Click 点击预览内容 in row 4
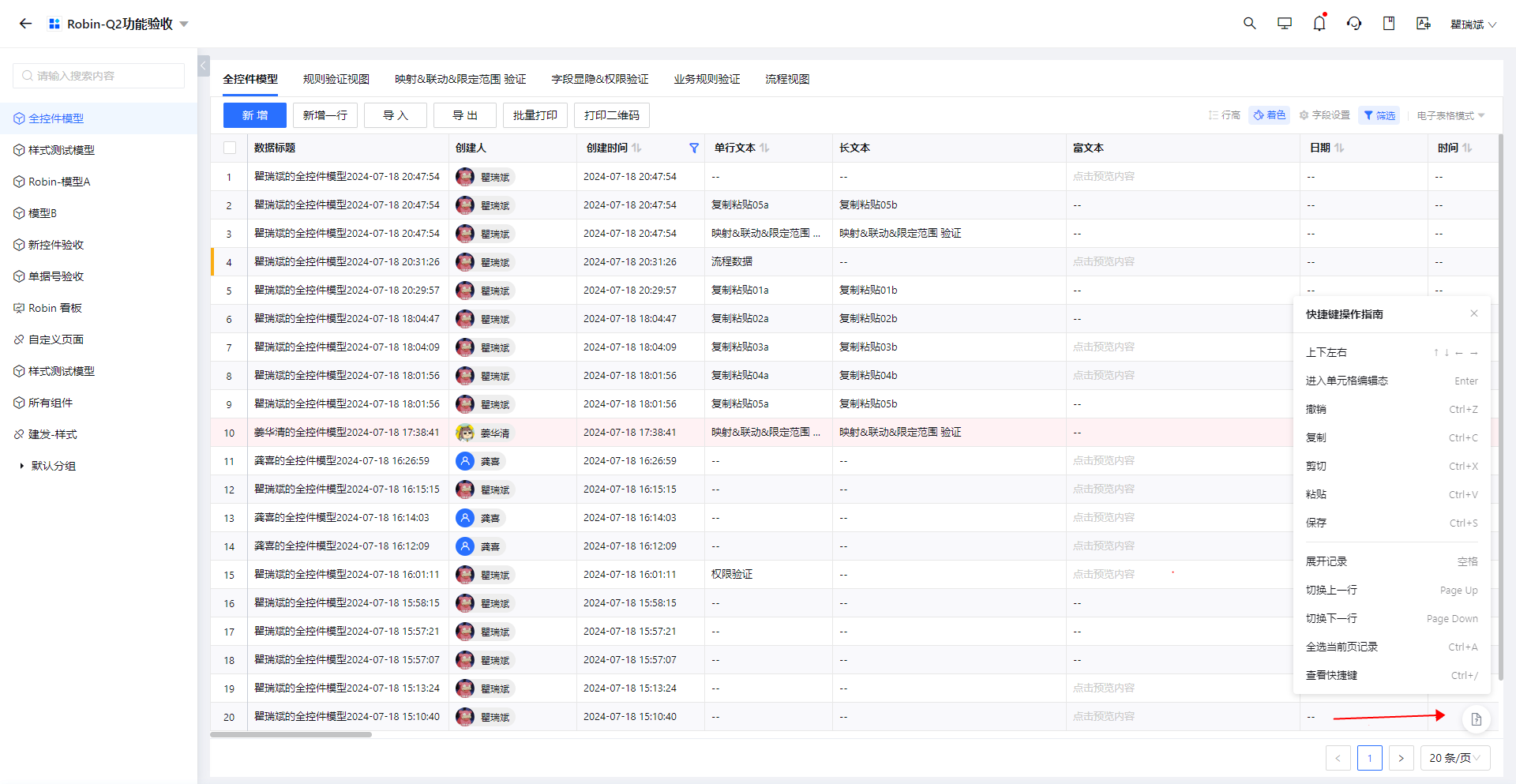The image size is (1516, 784). pos(1103,261)
